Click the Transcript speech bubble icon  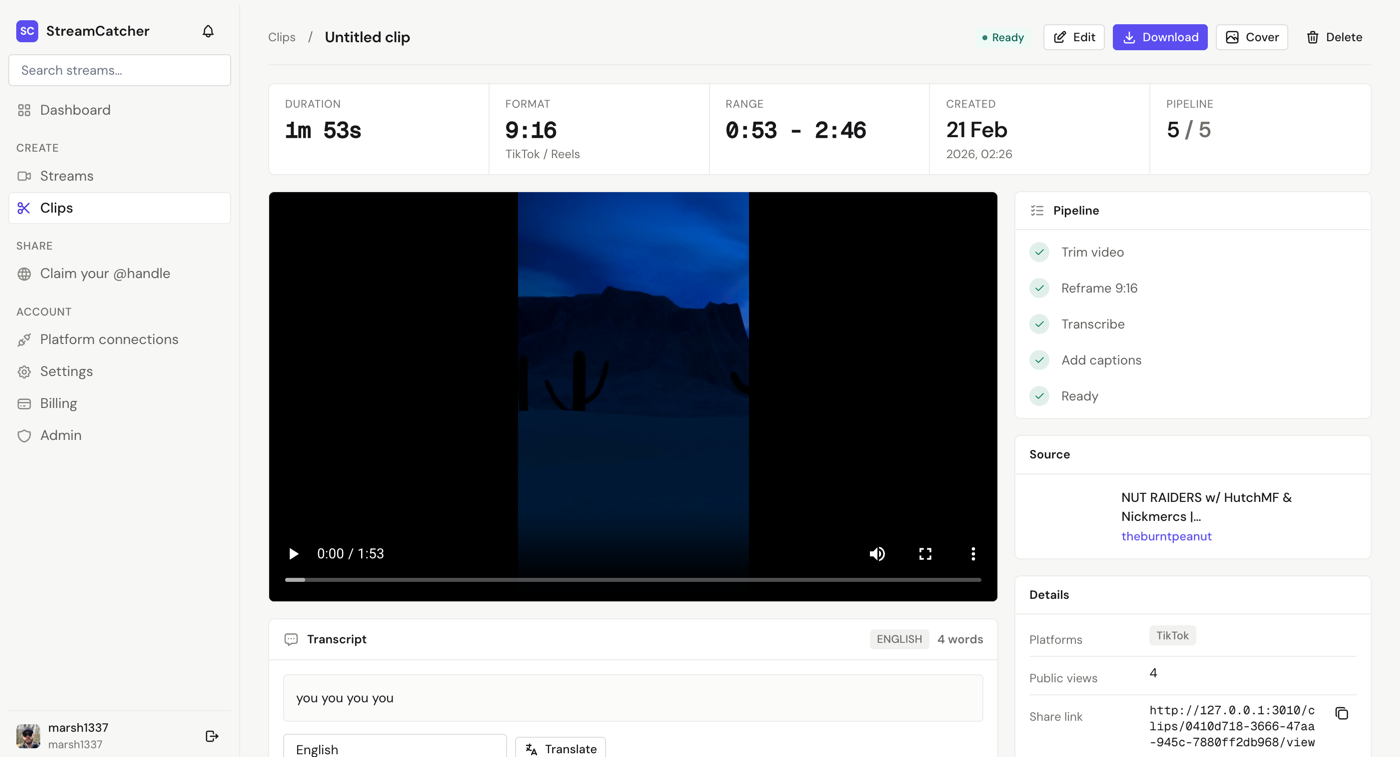[x=291, y=639]
